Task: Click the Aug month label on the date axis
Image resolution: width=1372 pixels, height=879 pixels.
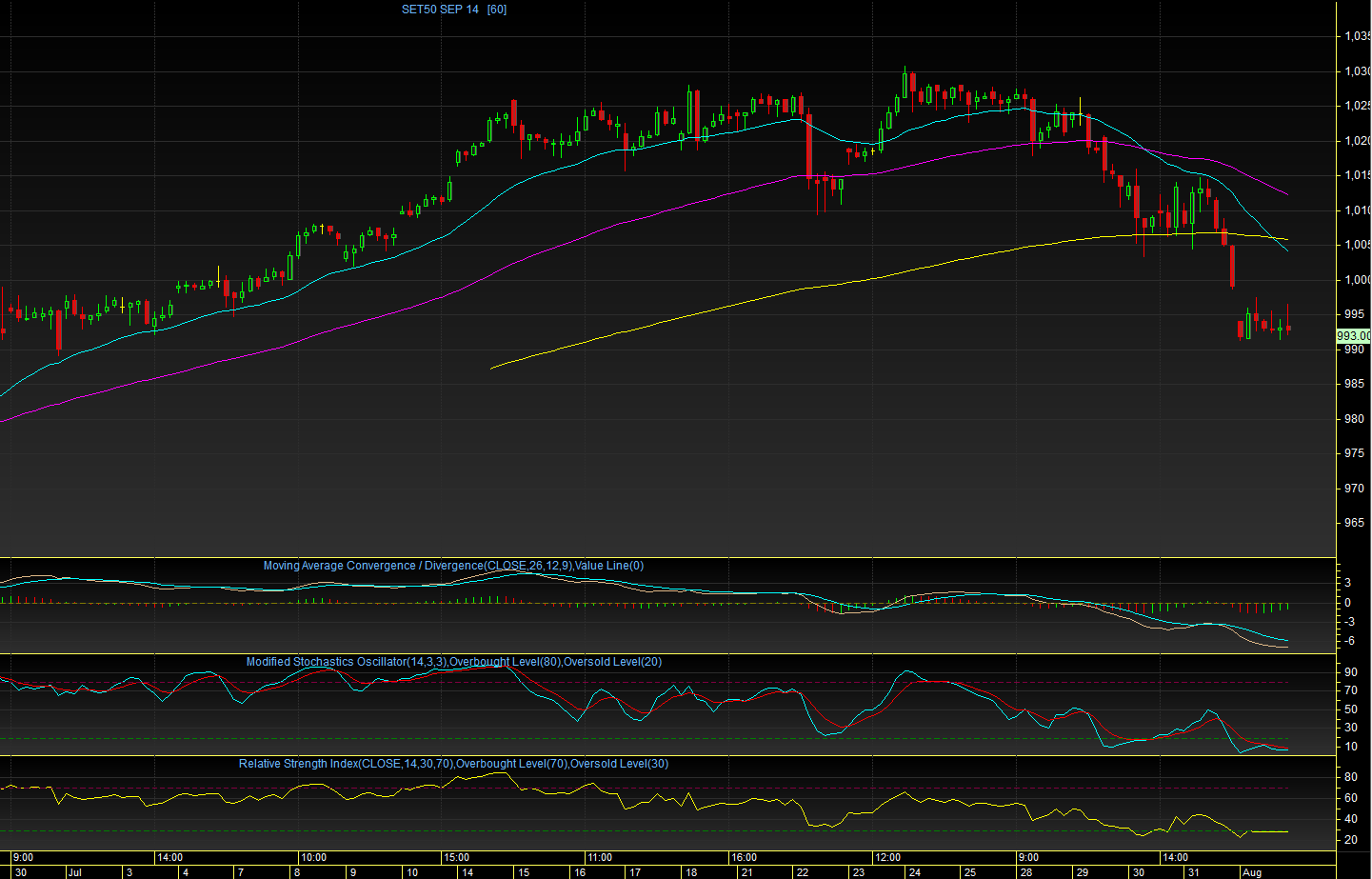Action: tap(1252, 873)
